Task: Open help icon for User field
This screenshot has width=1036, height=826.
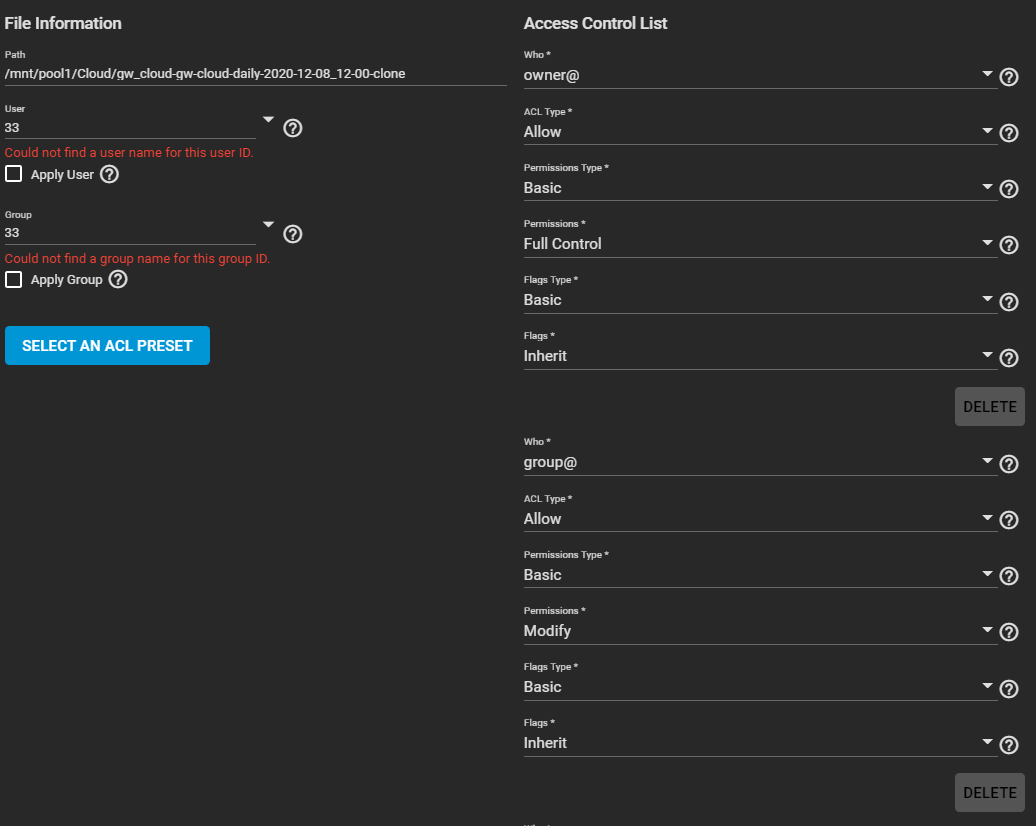Action: pyautogui.click(x=293, y=128)
